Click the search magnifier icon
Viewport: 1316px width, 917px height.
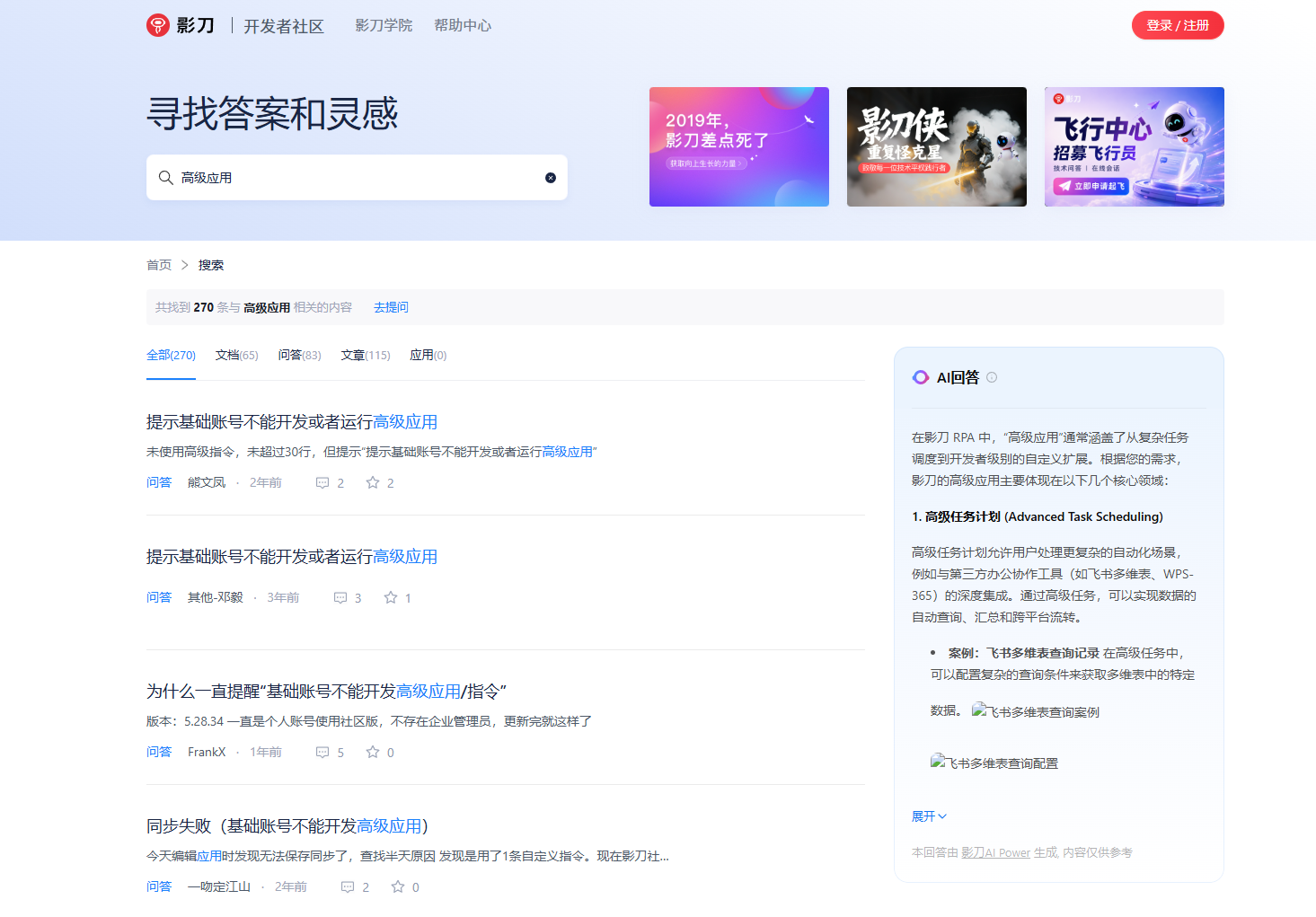pos(166,178)
